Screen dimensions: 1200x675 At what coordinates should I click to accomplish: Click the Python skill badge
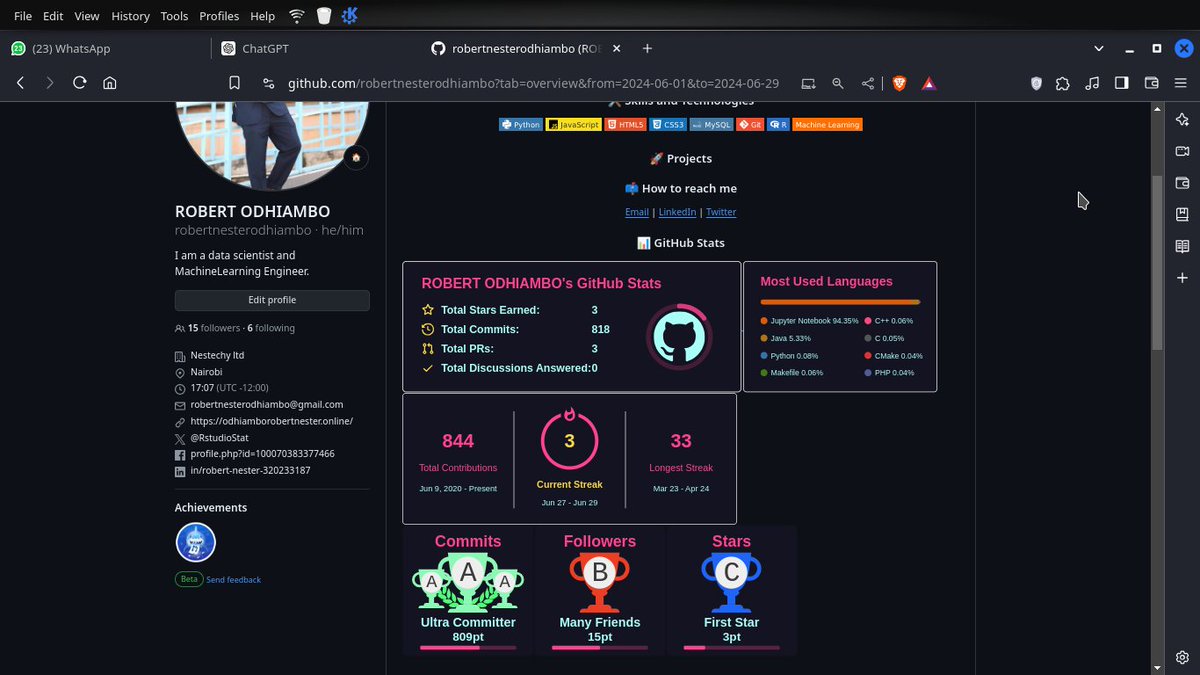point(521,125)
